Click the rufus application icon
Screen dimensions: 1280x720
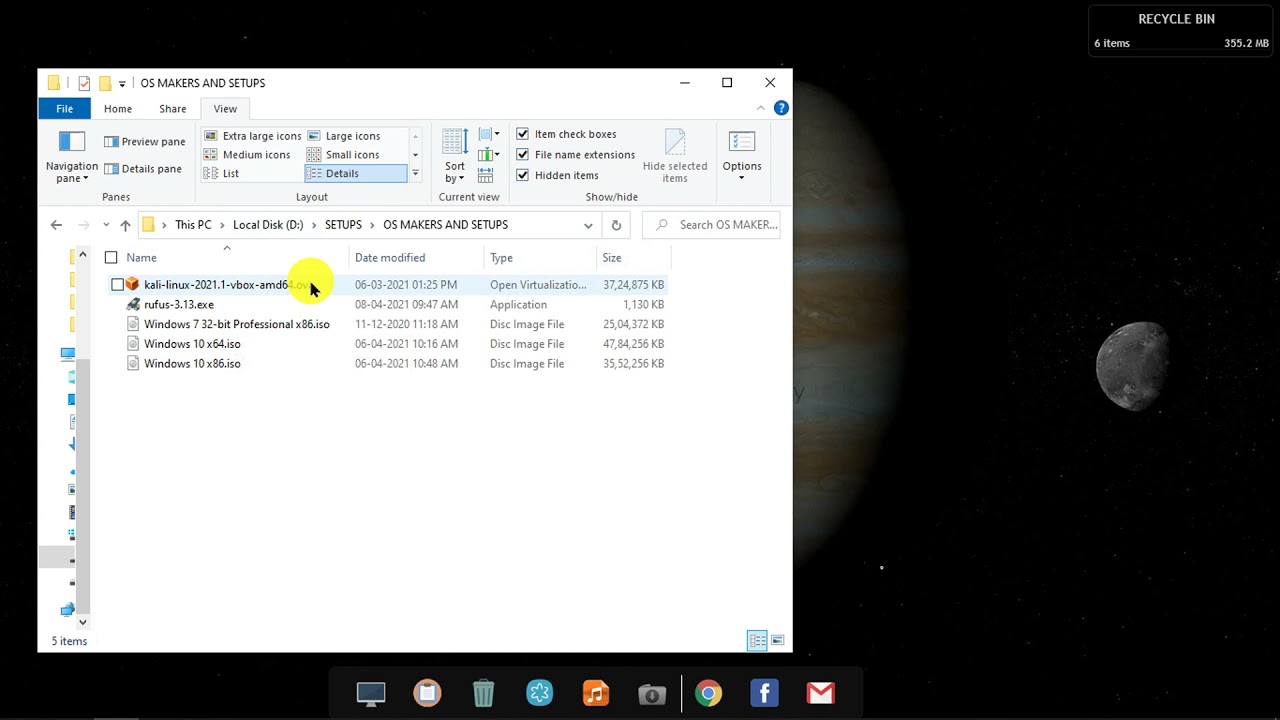point(133,305)
